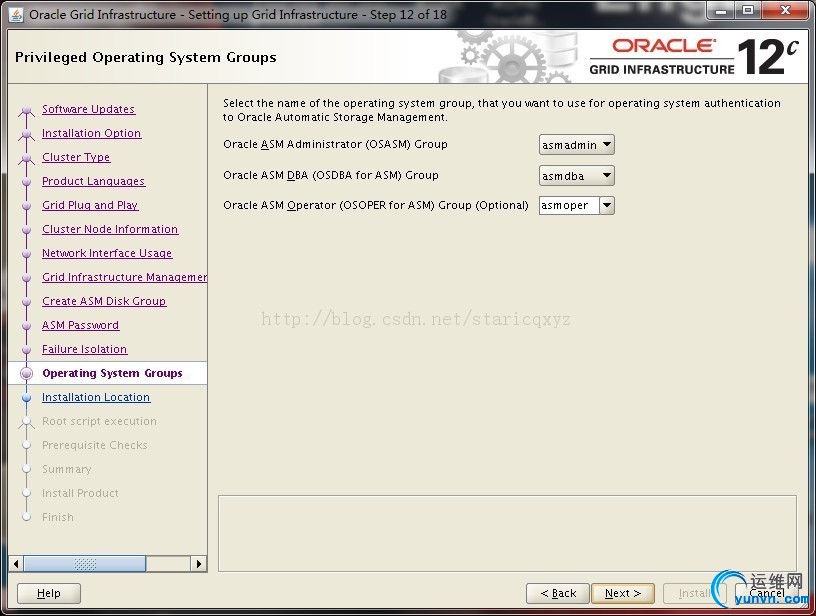Click the left arrow of the steps scrollbar

[x=16, y=563]
